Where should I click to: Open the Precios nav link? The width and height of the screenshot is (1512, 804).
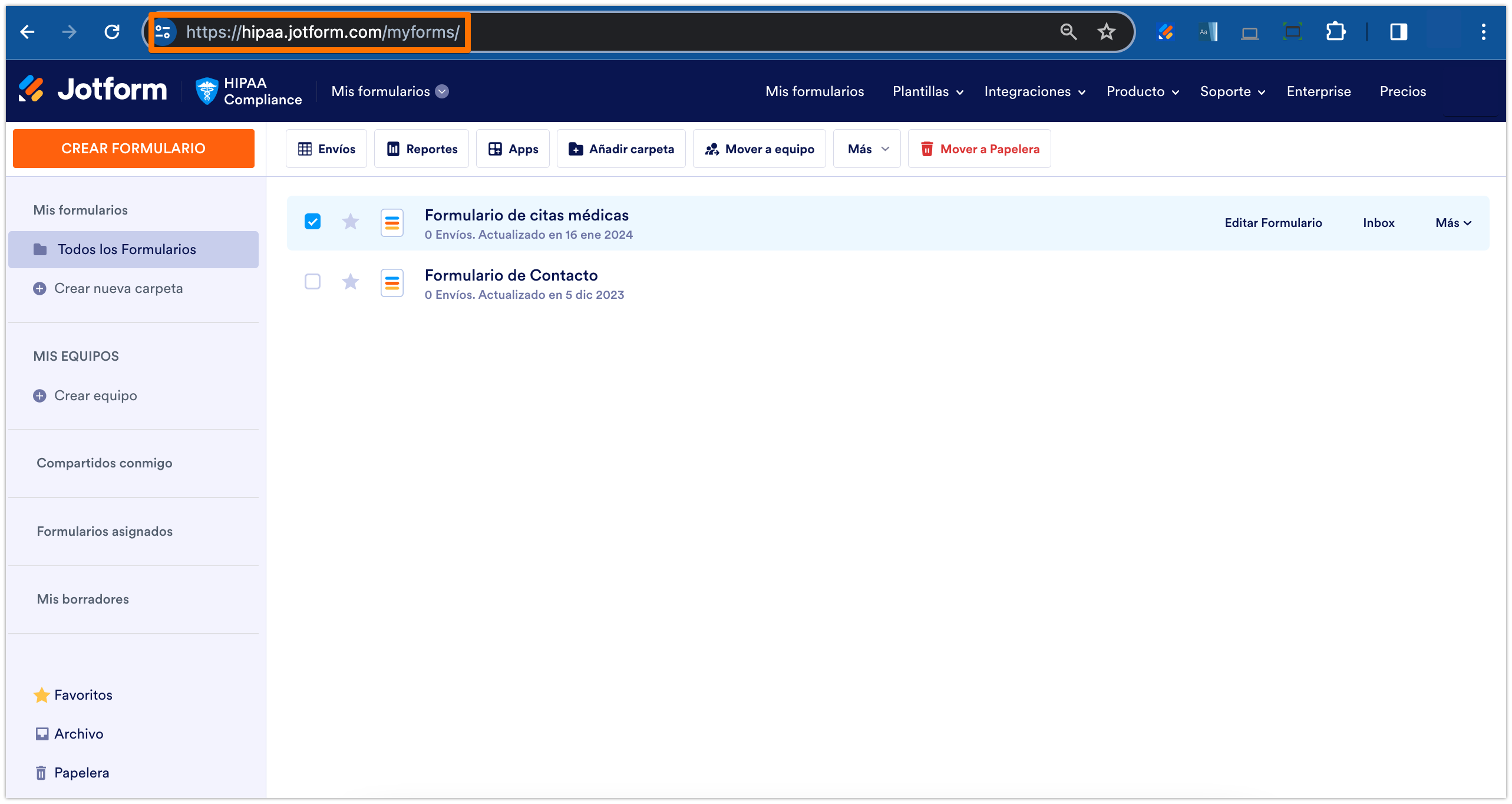point(1402,91)
